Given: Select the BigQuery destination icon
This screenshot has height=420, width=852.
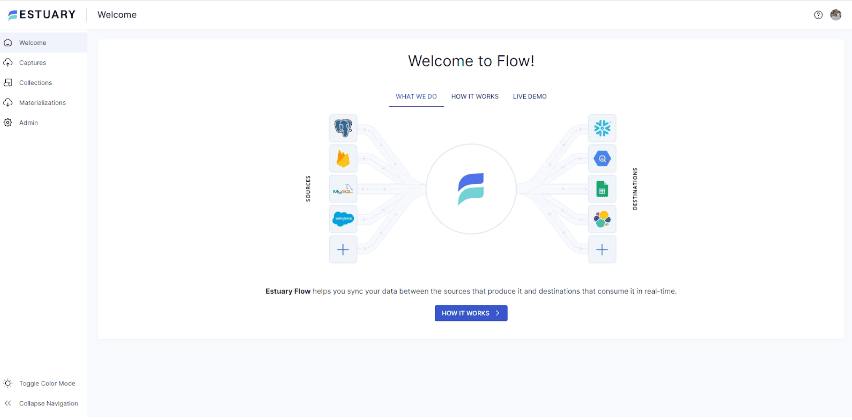Looking at the screenshot, I should [x=602, y=159].
